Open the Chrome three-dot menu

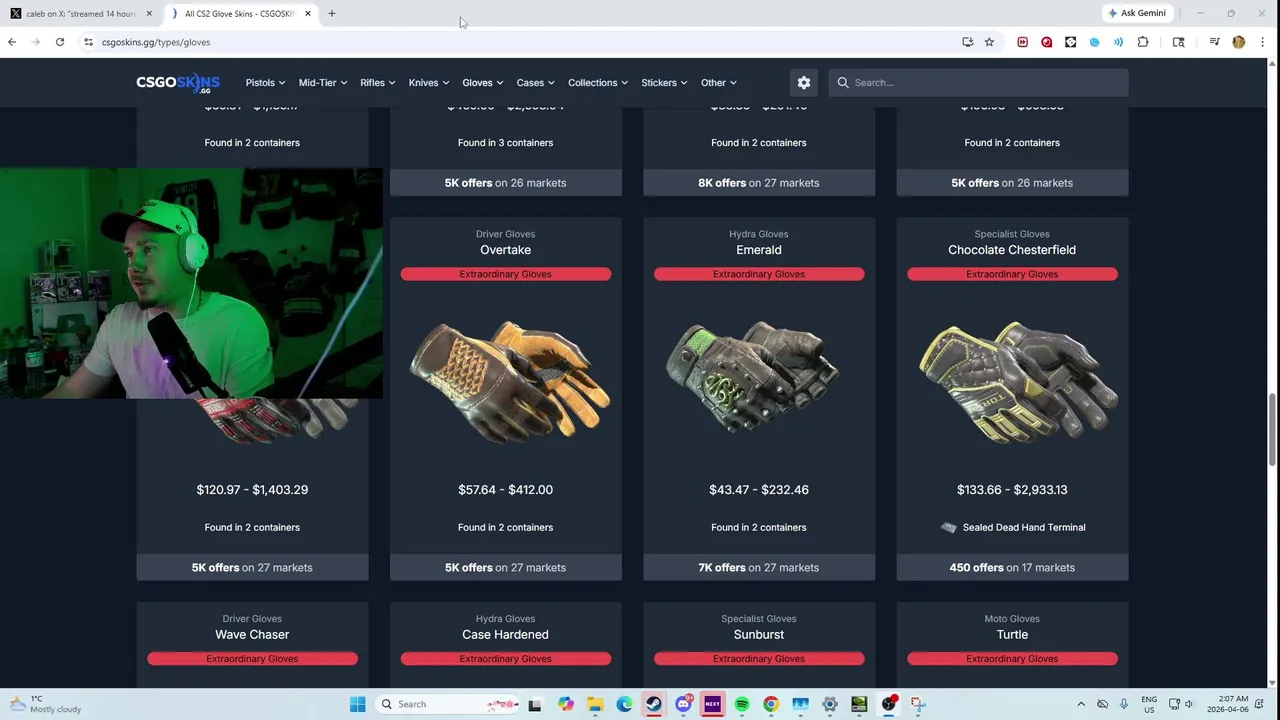(x=1263, y=42)
